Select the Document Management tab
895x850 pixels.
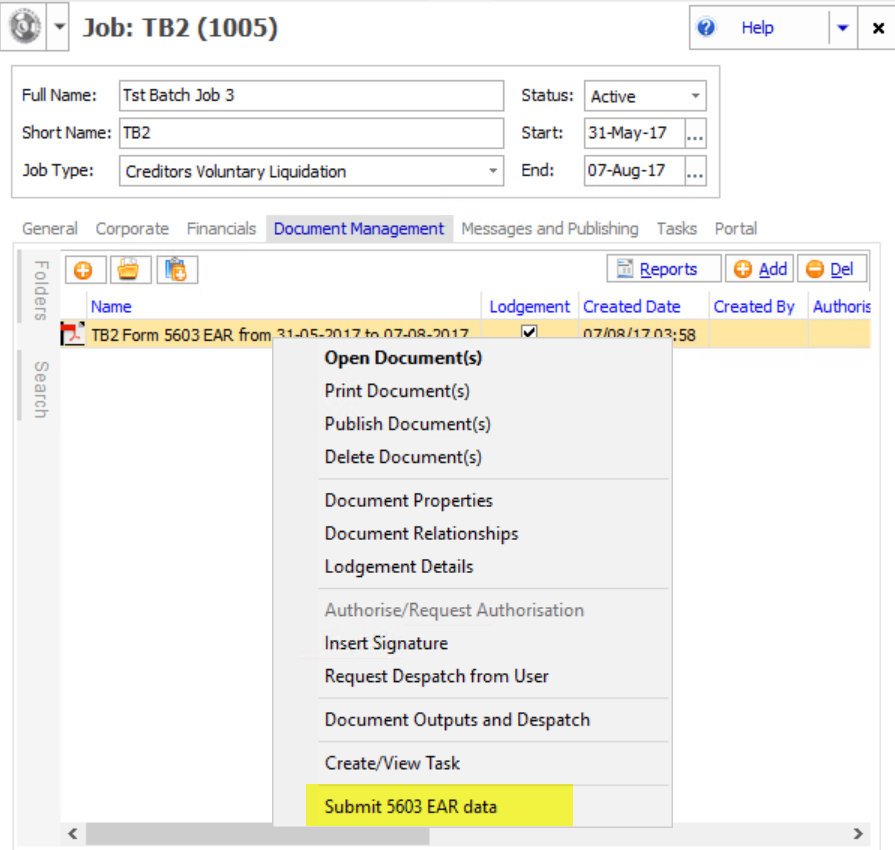(359, 229)
